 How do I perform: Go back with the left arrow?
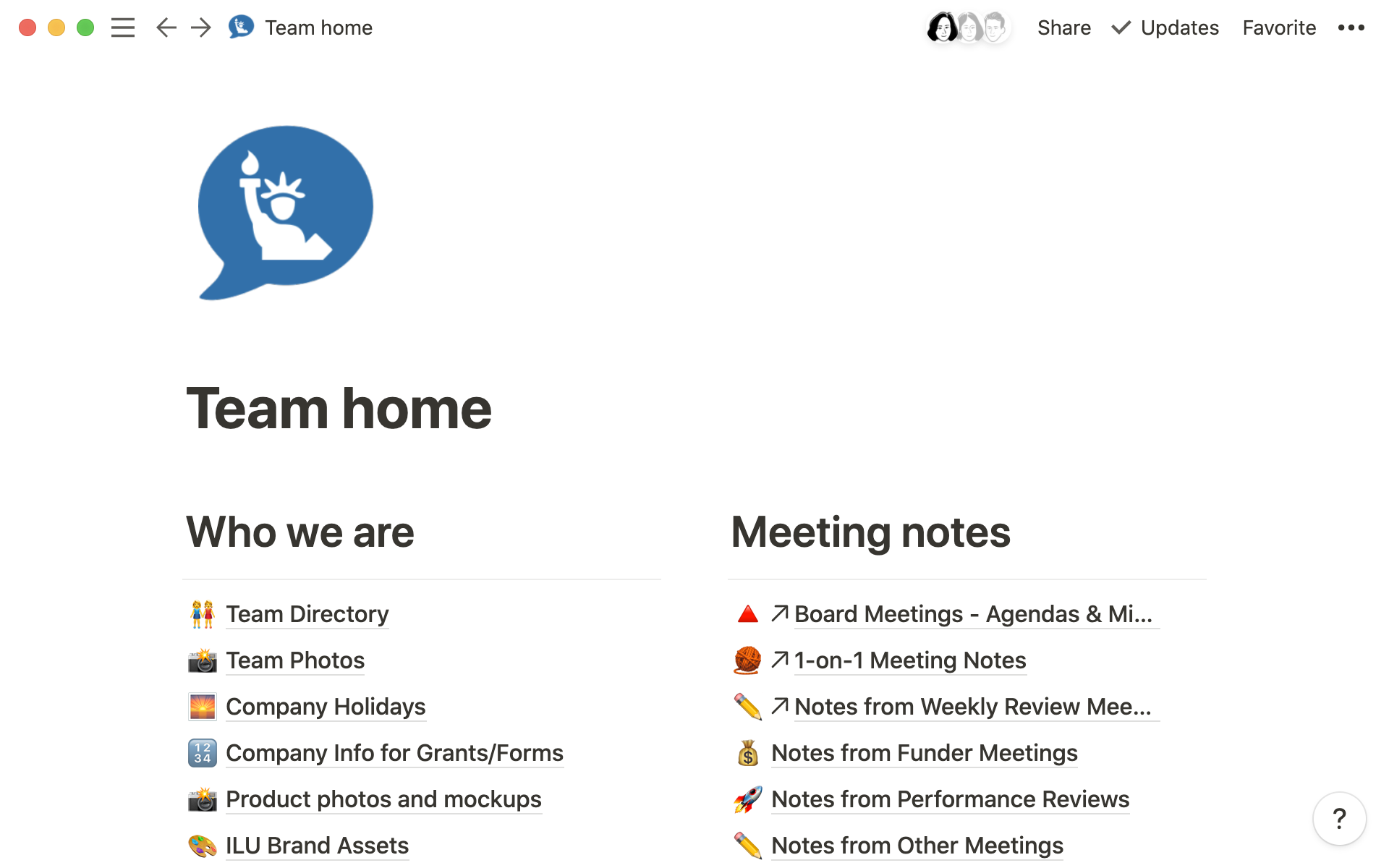tap(166, 27)
